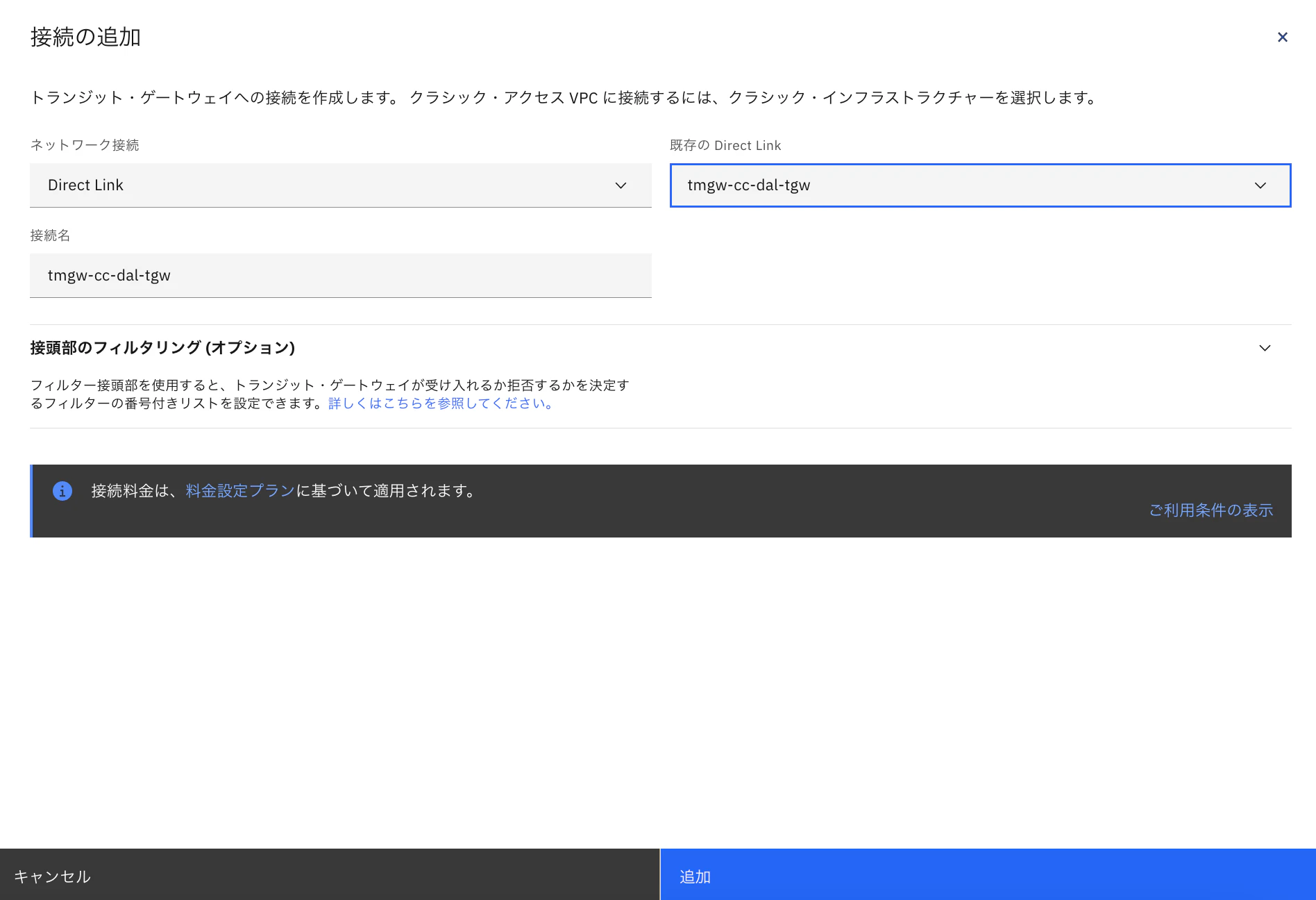Expand 接頭部のフィルタリング section chevron
1316x900 pixels.
click(x=1265, y=348)
